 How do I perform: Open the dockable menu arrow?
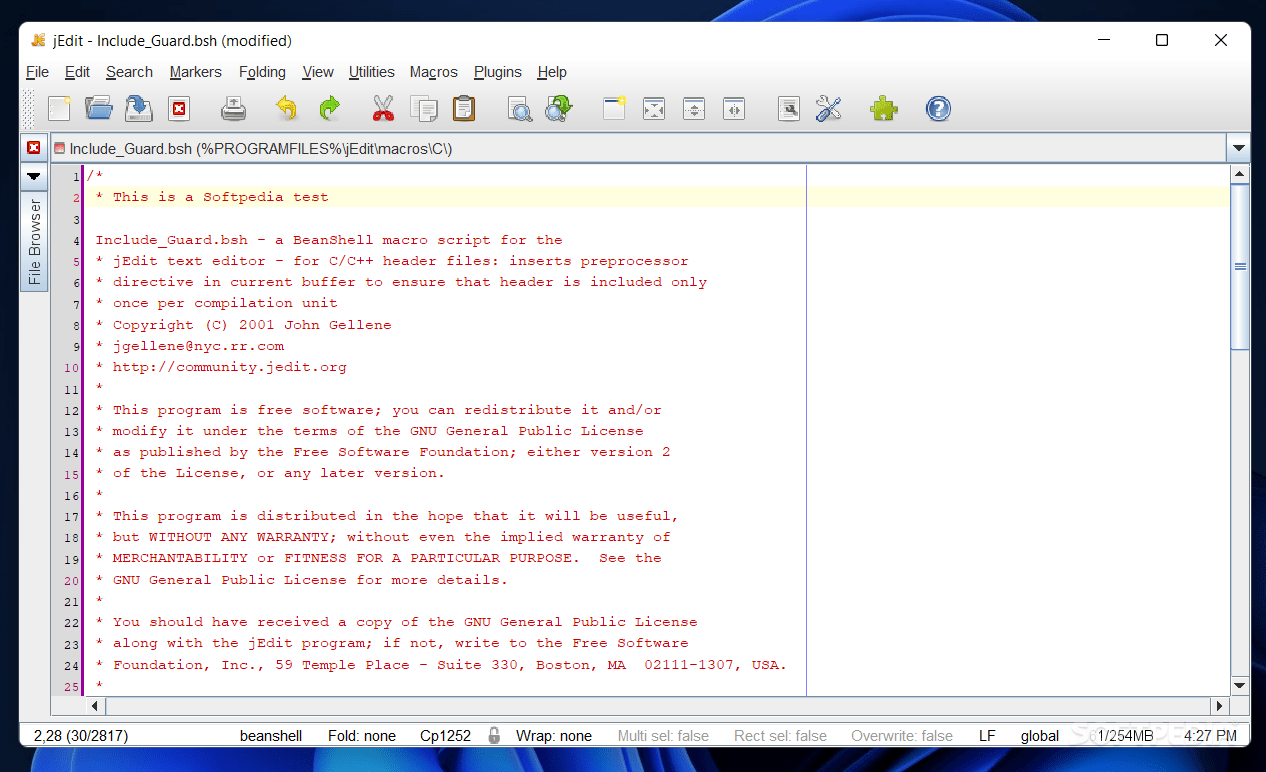(34, 176)
